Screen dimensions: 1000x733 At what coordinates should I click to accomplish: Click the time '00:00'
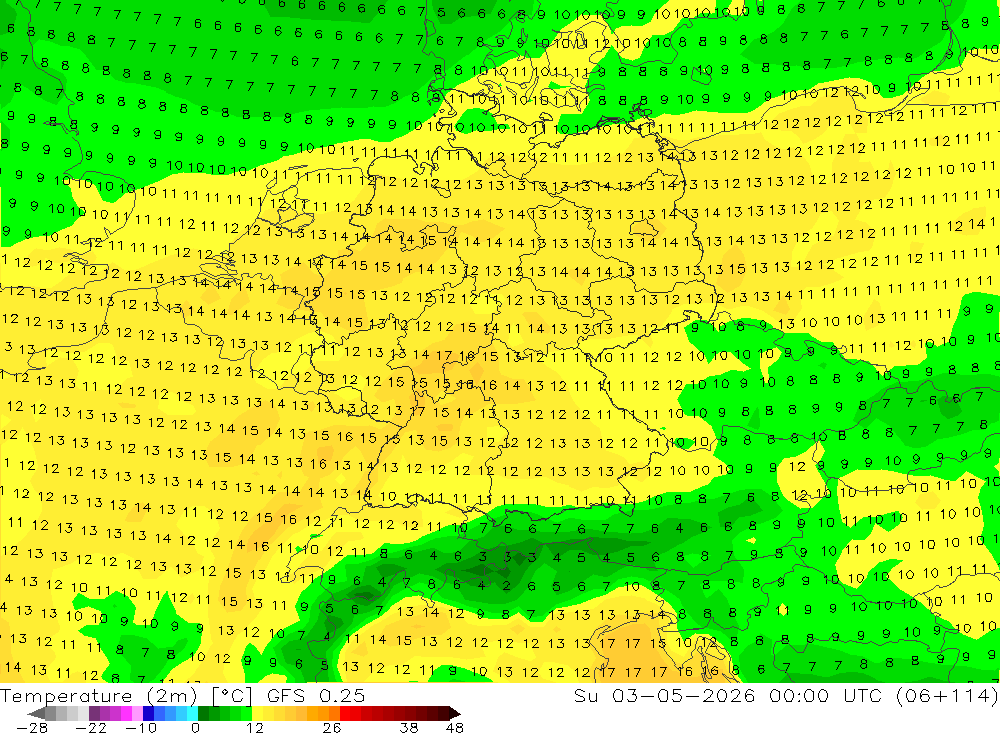pos(800,695)
